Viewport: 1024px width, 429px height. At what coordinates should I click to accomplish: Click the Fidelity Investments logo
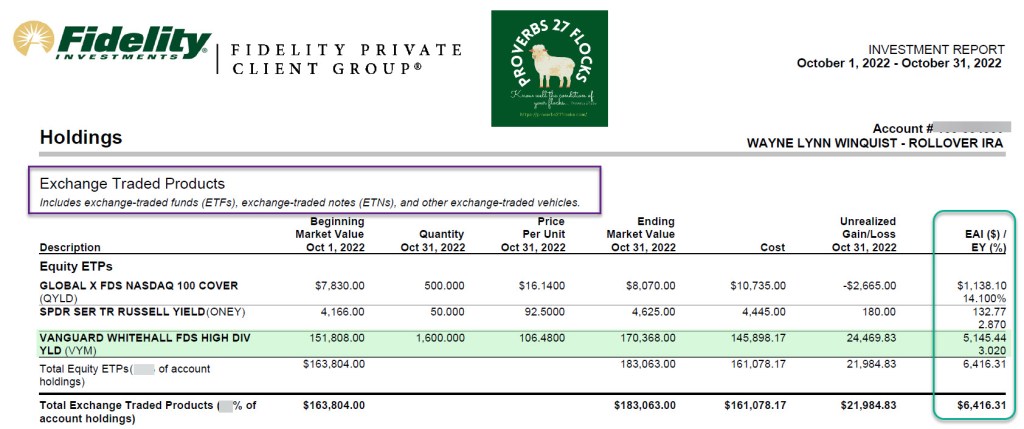111,44
